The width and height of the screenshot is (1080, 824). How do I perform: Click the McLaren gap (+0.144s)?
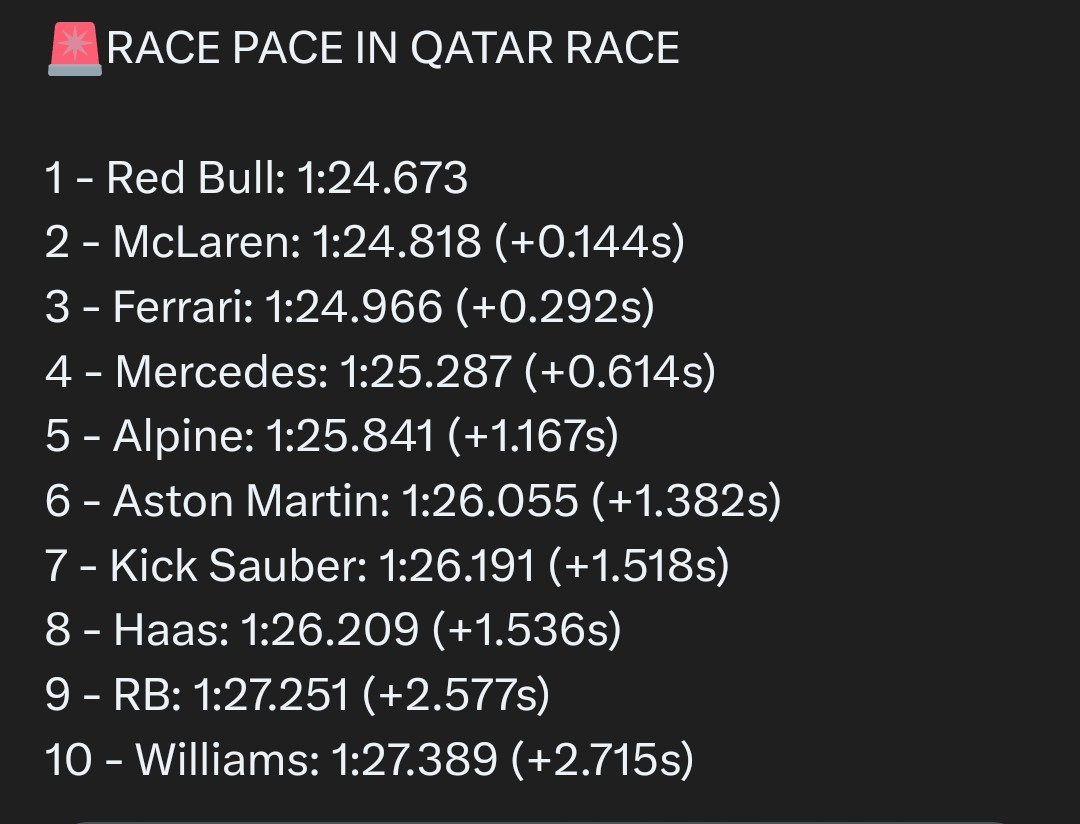click(590, 243)
